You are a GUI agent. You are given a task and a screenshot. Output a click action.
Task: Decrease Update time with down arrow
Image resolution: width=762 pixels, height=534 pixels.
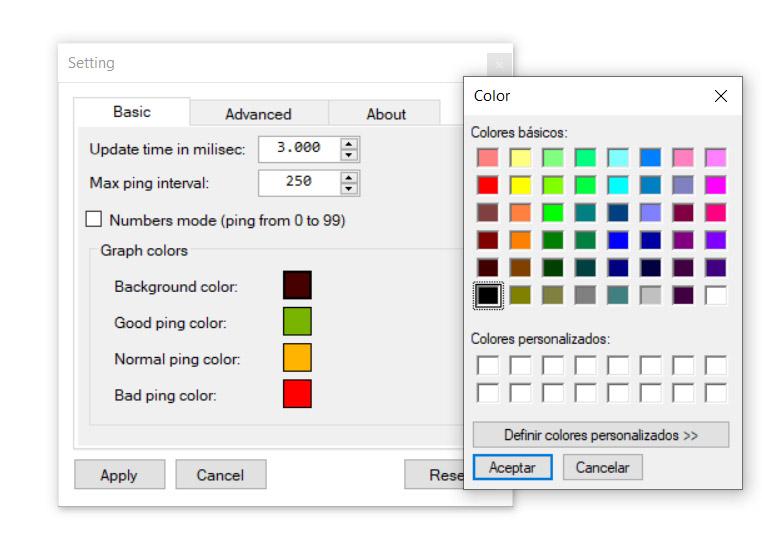(348, 155)
